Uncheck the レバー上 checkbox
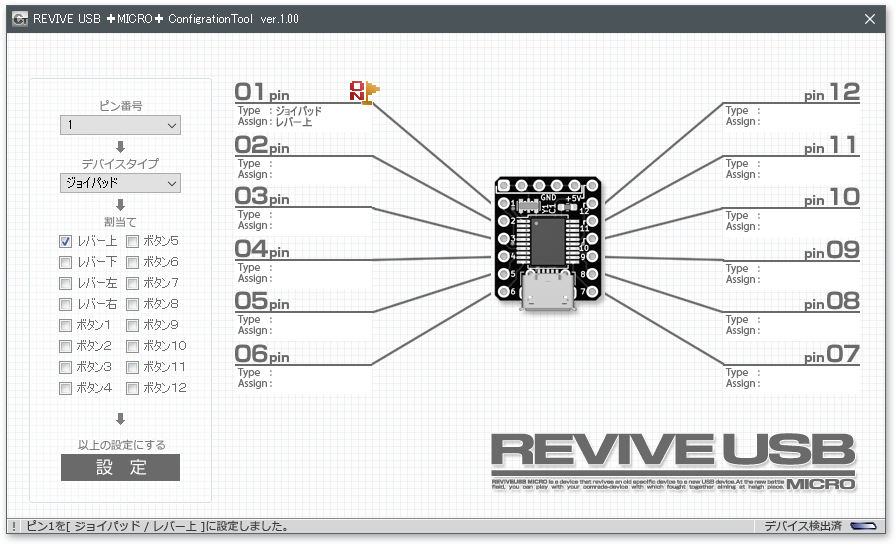Viewport: 896px width, 545px height. 66,241
